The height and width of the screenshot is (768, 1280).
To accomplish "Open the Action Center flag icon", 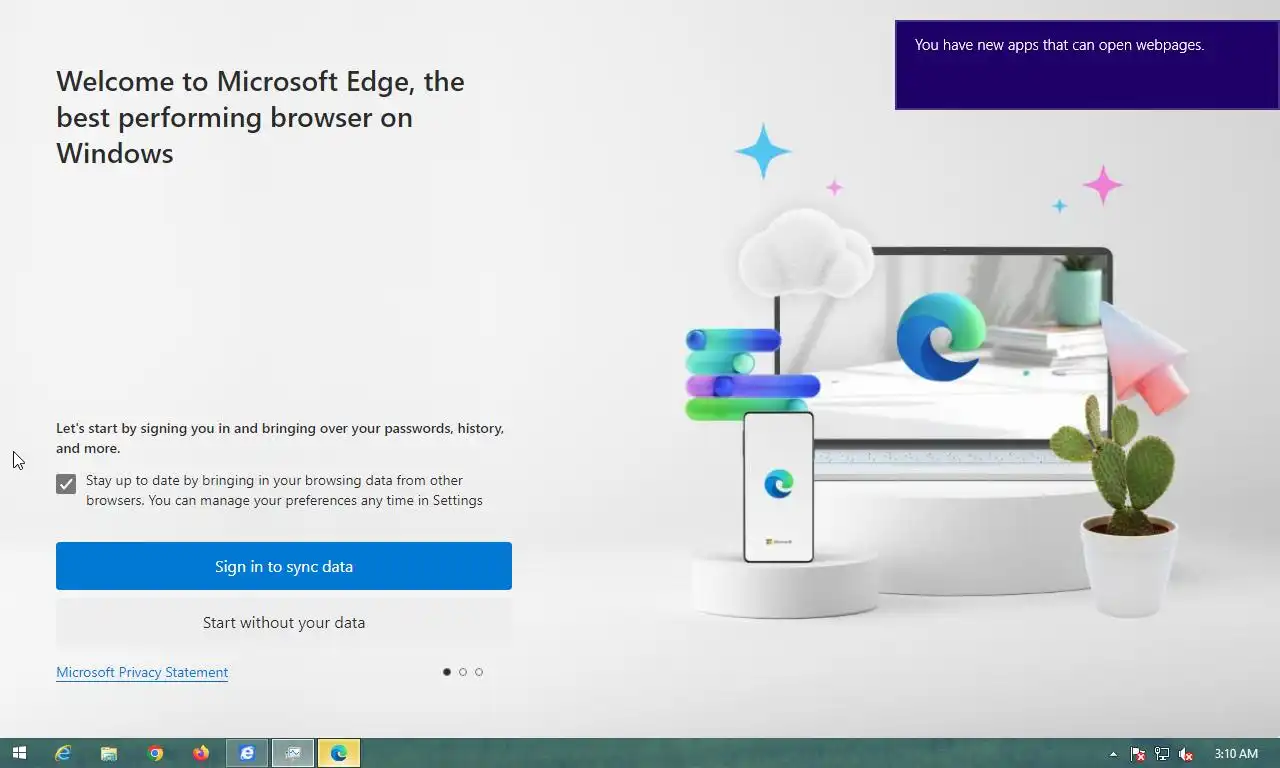I will (x=1138, y=754).
